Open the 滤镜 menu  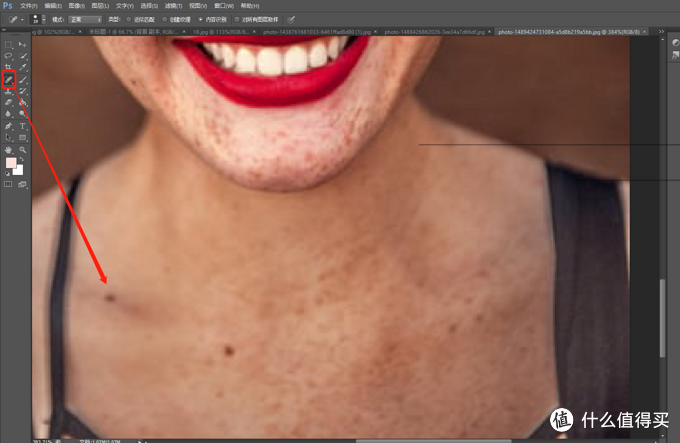(x=173, y=6)
